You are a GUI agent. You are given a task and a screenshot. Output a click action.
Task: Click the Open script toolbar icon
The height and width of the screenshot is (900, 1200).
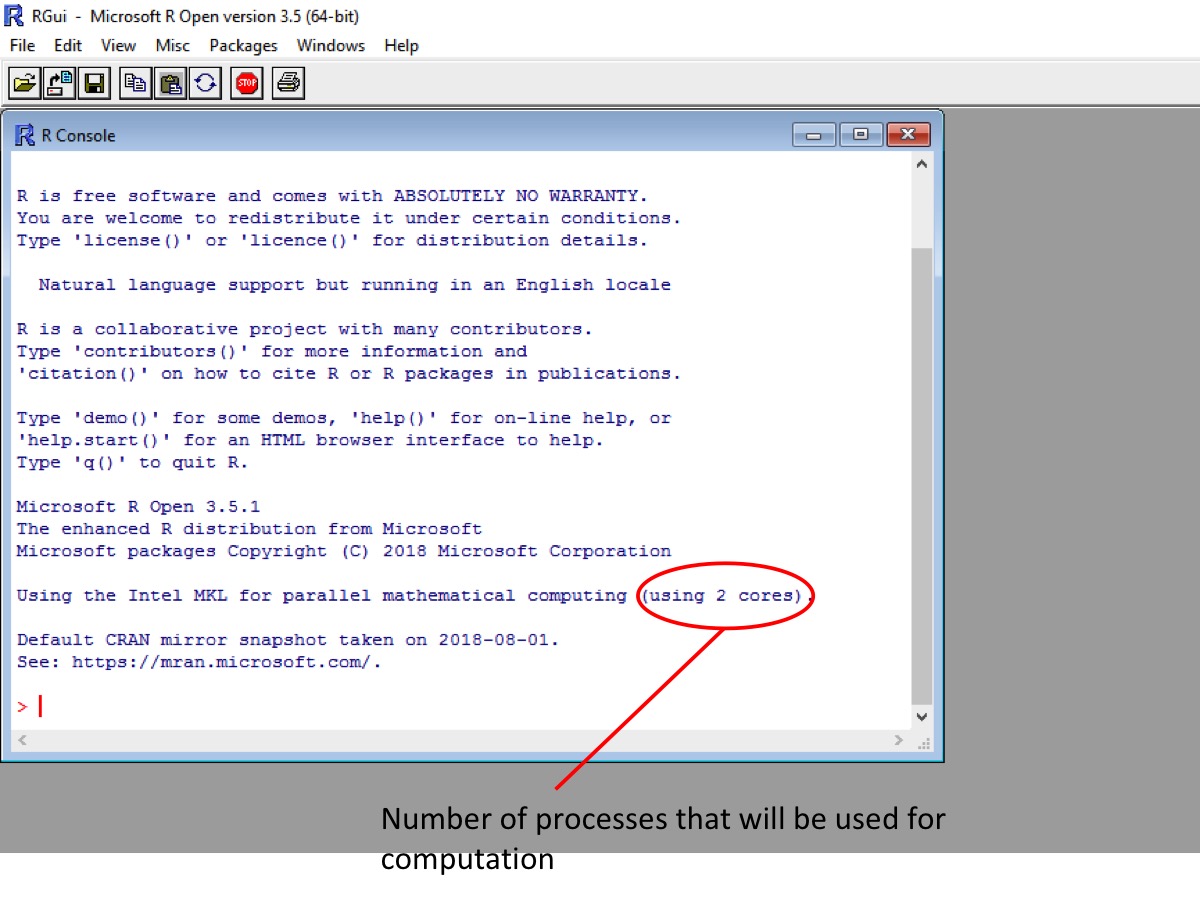25,83
